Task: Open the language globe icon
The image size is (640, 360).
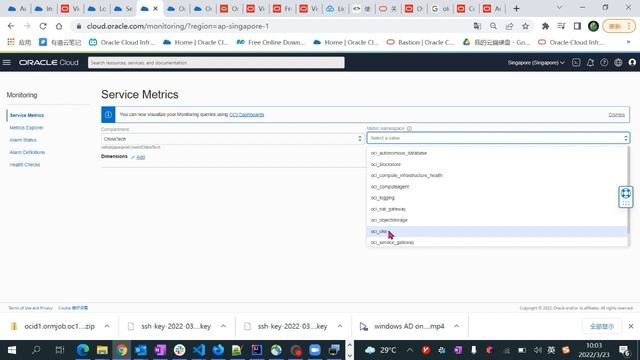Action: [x=618, y=62]
